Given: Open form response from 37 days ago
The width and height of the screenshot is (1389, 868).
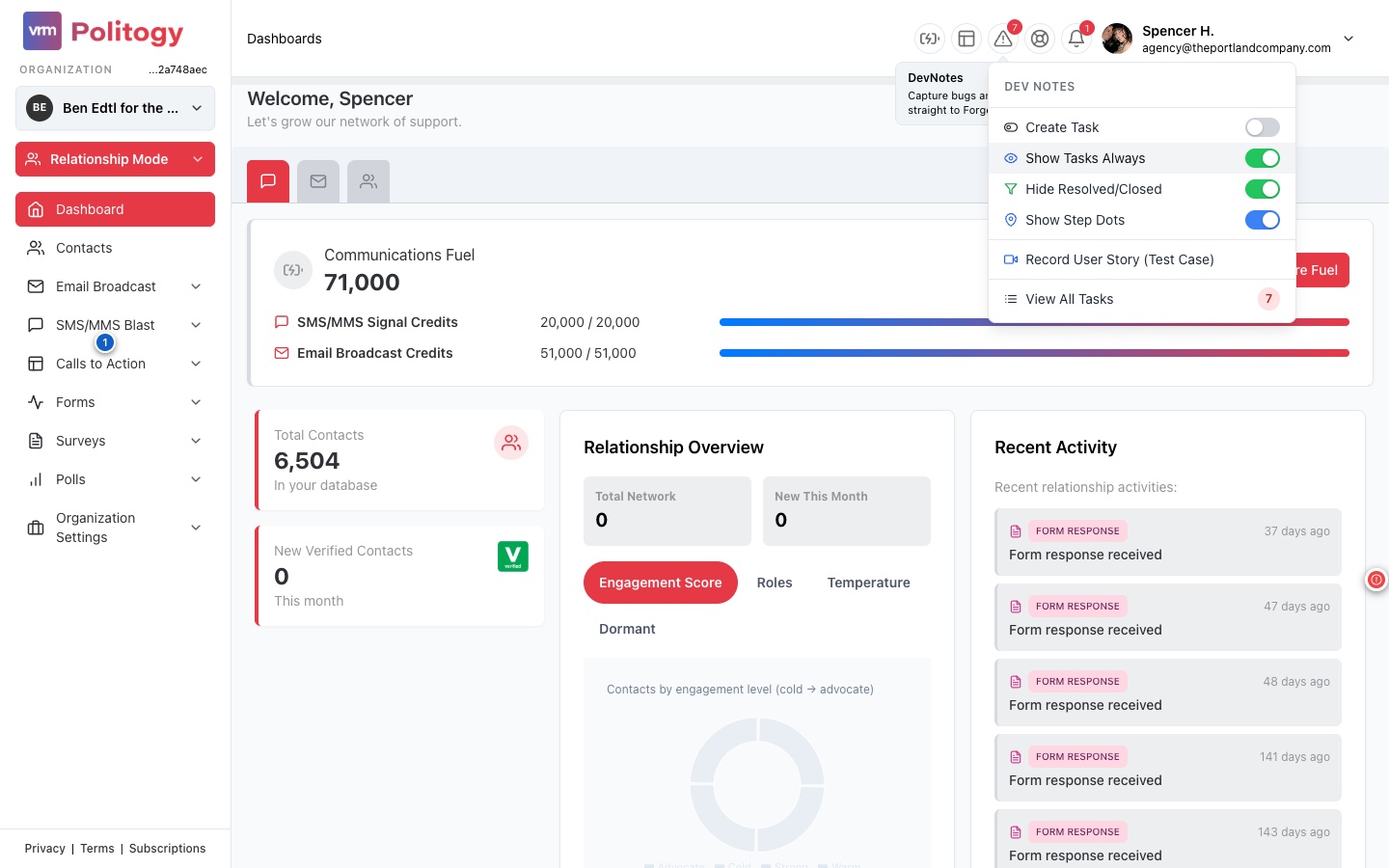Looking at the screenshot, I should tap(1168, 542).
